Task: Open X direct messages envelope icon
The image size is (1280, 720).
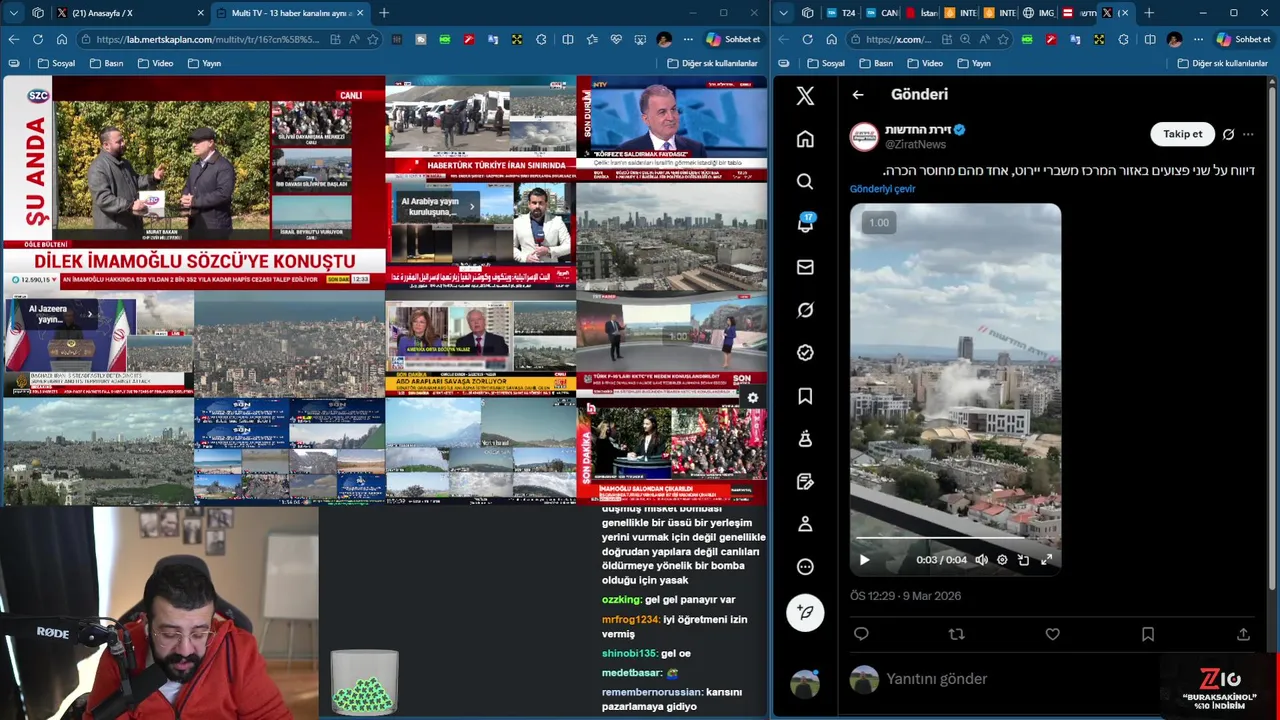Action: 805,267
